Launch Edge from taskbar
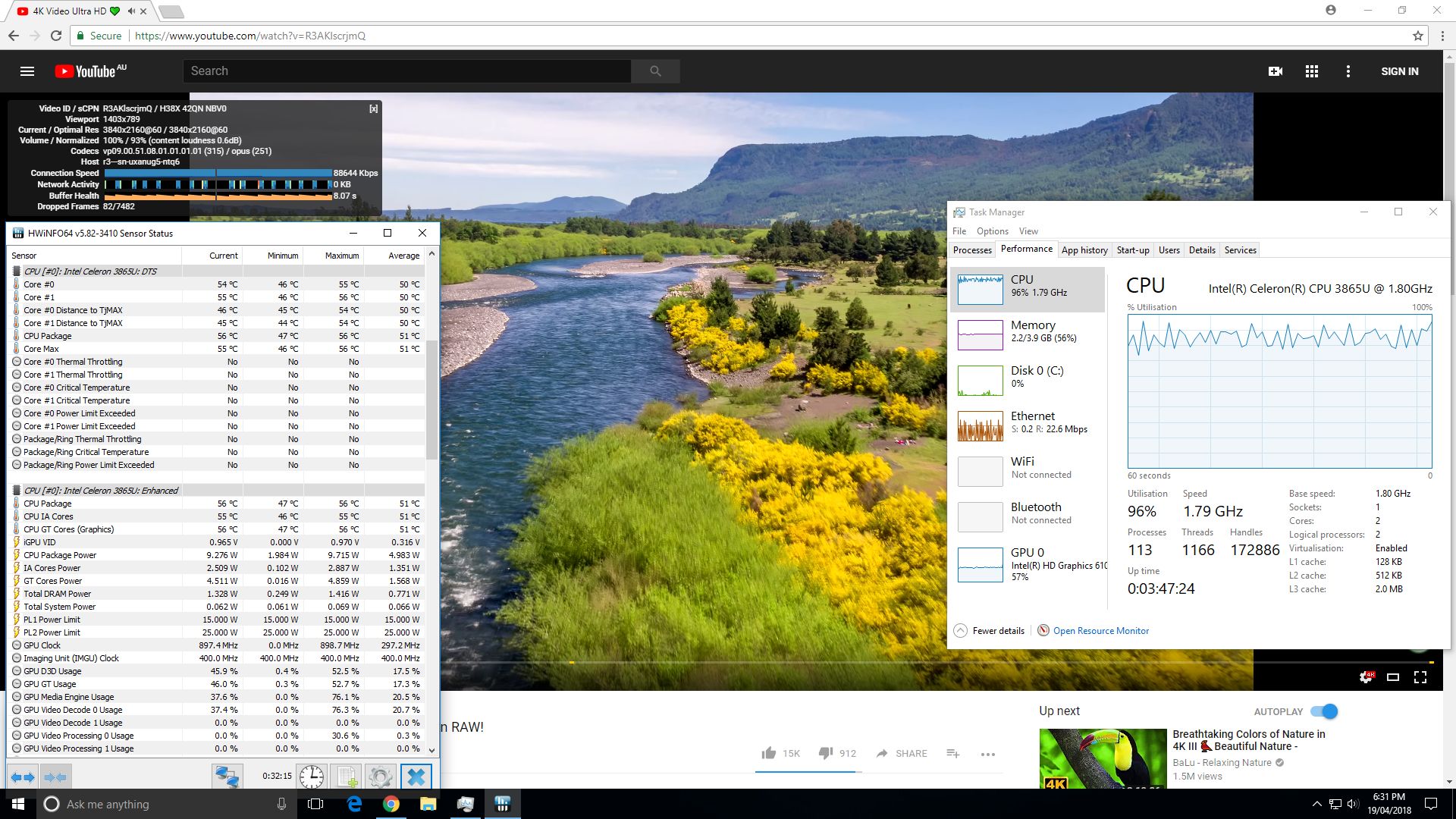This screenshot has height=819, width=1456. click(354, 804)
